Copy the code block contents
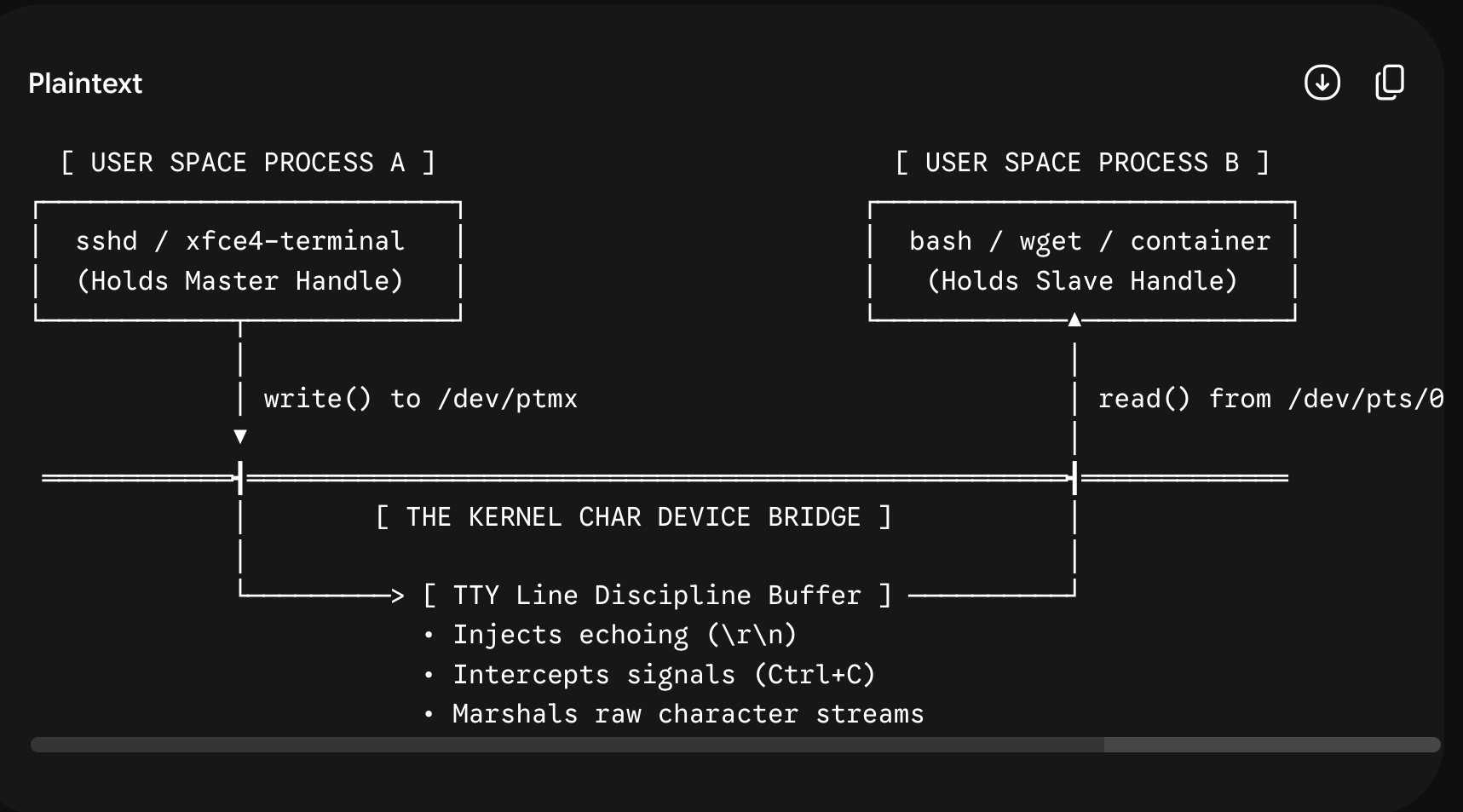 click(1390, 83)
